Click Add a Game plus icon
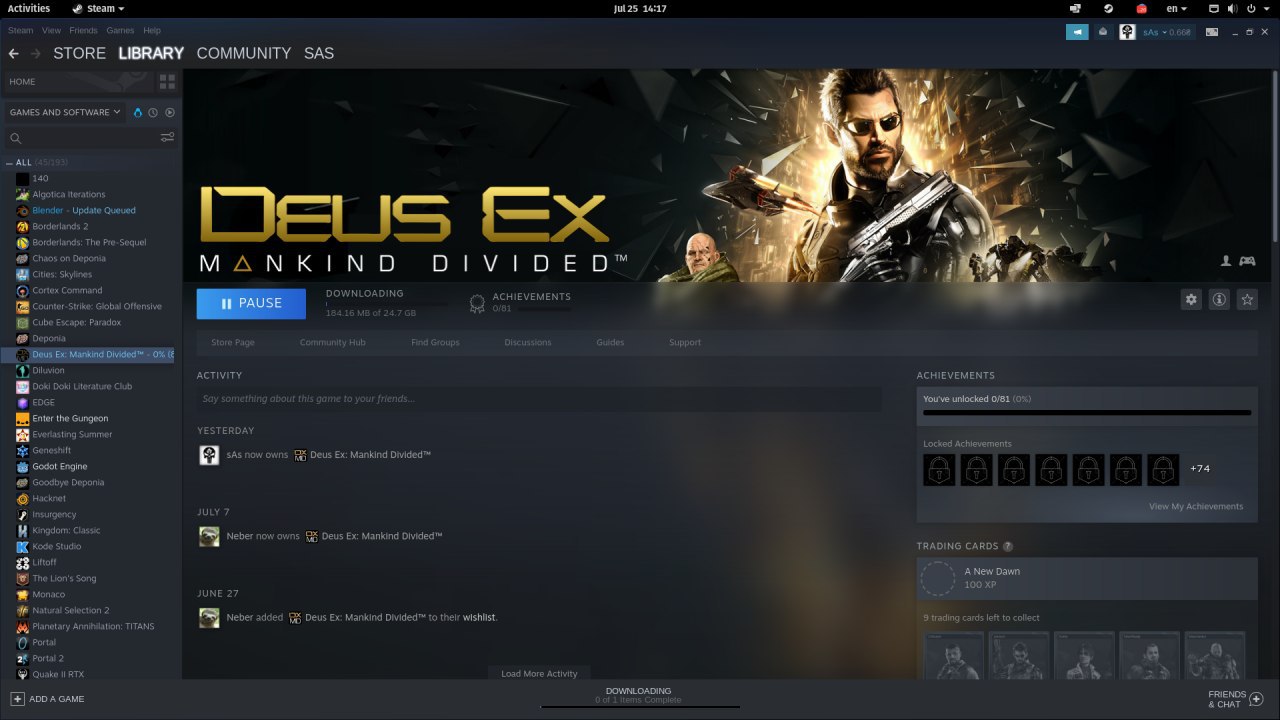Screen dimensions: 1280x720 tap(17, 699)
